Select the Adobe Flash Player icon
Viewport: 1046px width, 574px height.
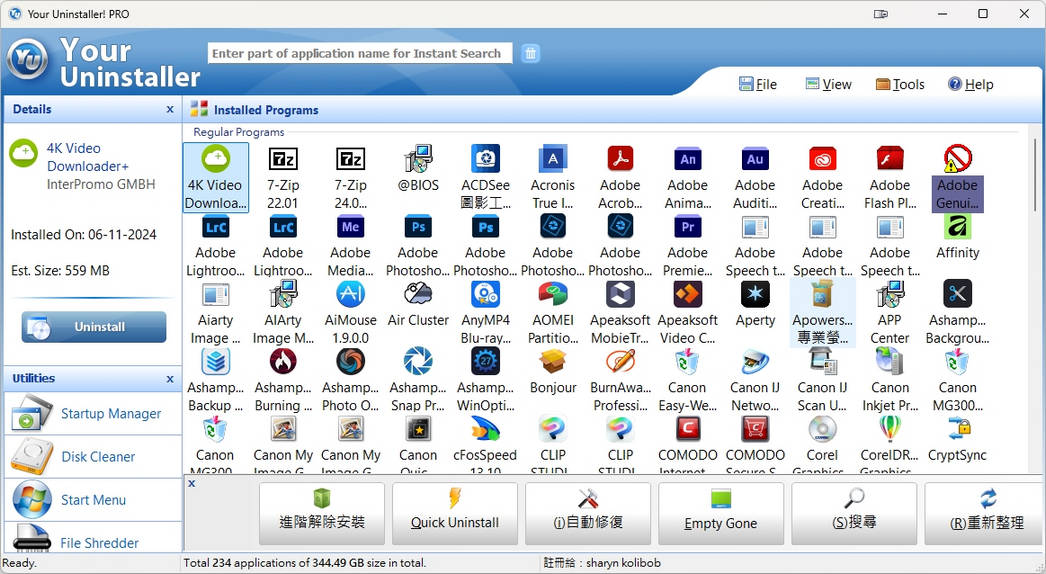tap(890, 159)
